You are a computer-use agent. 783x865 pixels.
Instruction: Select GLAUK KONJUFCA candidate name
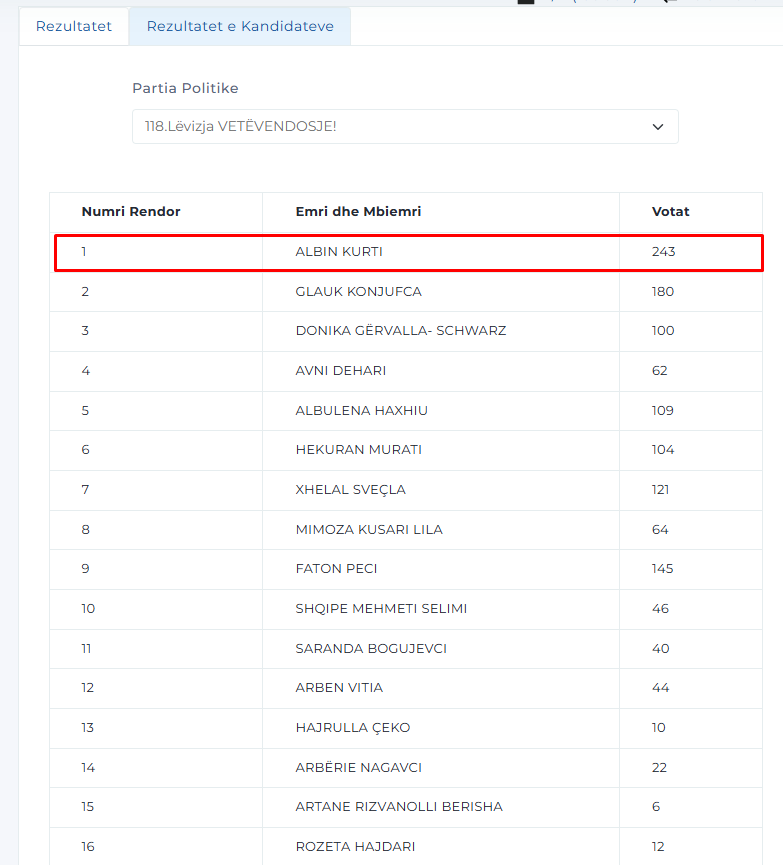click(x=359, y=291)
